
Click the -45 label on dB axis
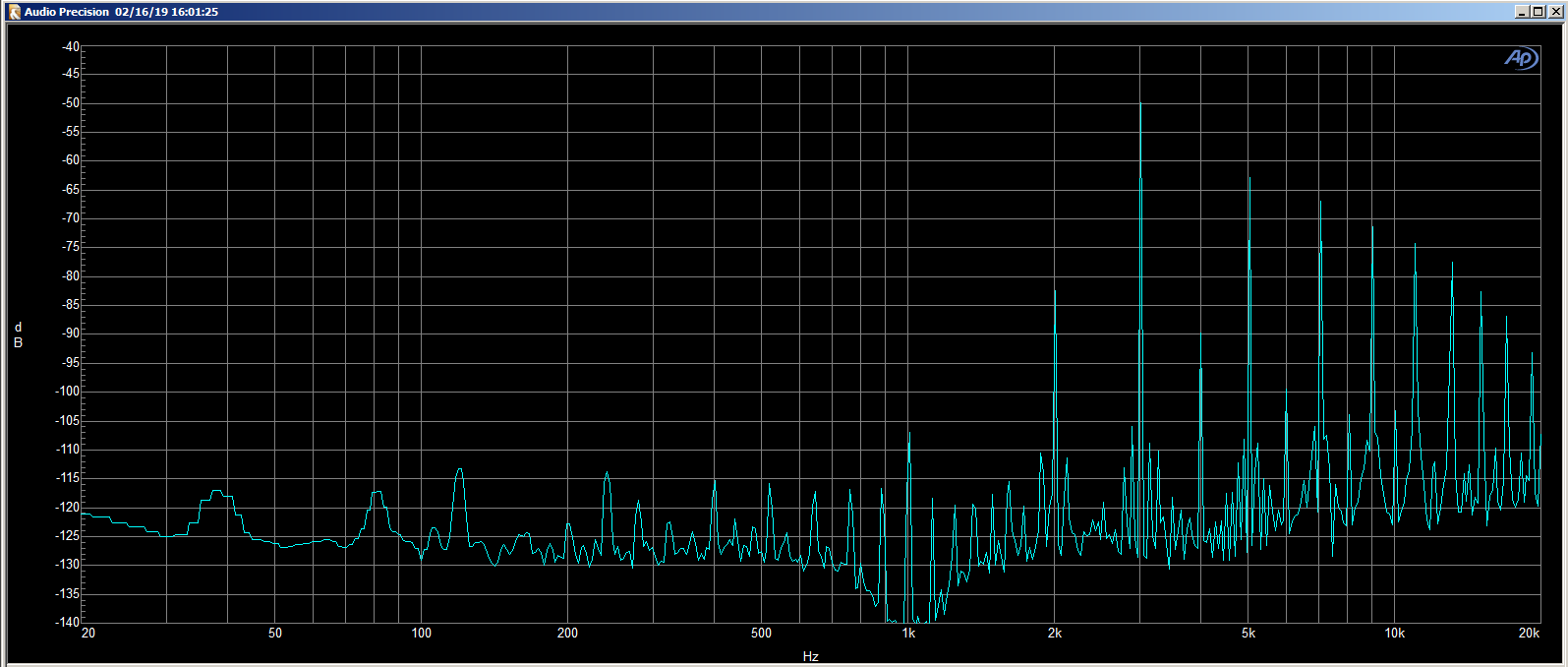coord(70,73)
